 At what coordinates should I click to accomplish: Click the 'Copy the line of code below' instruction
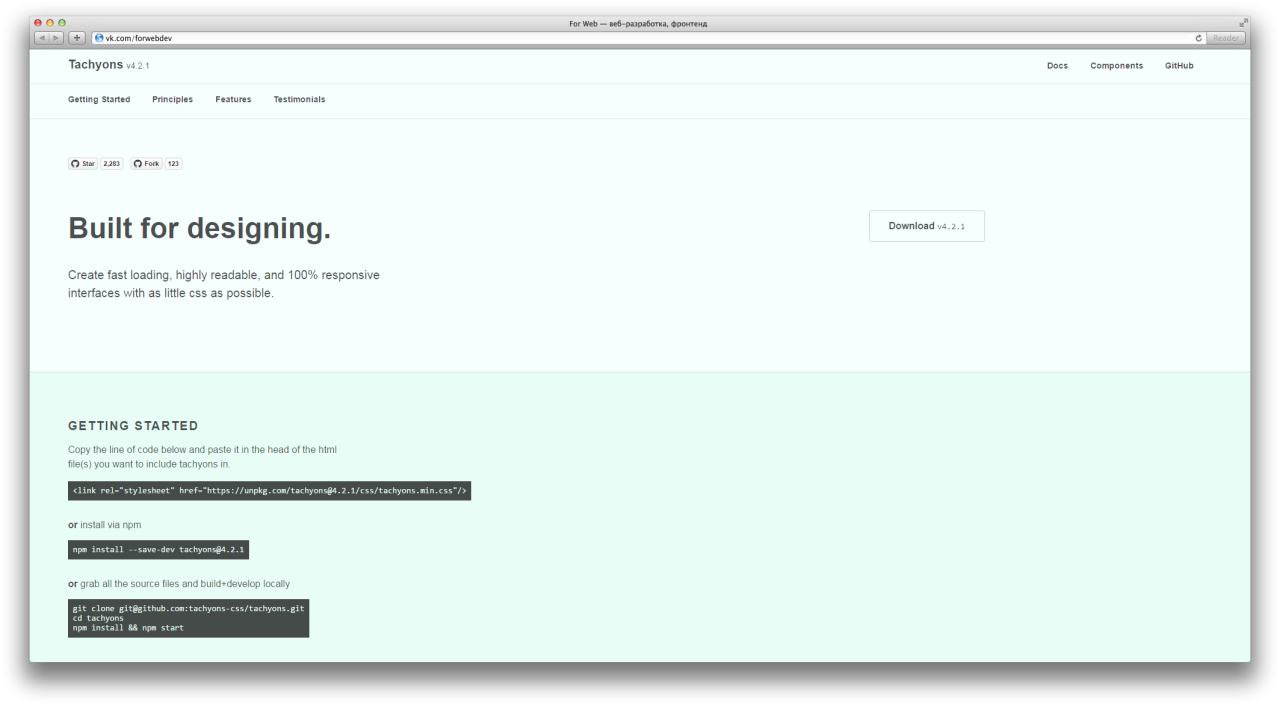coord(202,457)
